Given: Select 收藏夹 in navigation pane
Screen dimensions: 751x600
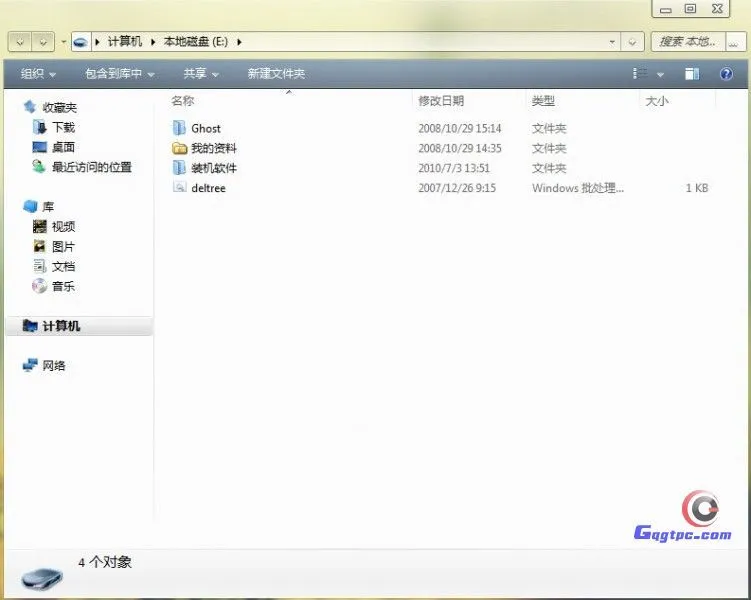Looking at the screenshot, I should pos(59,107).
